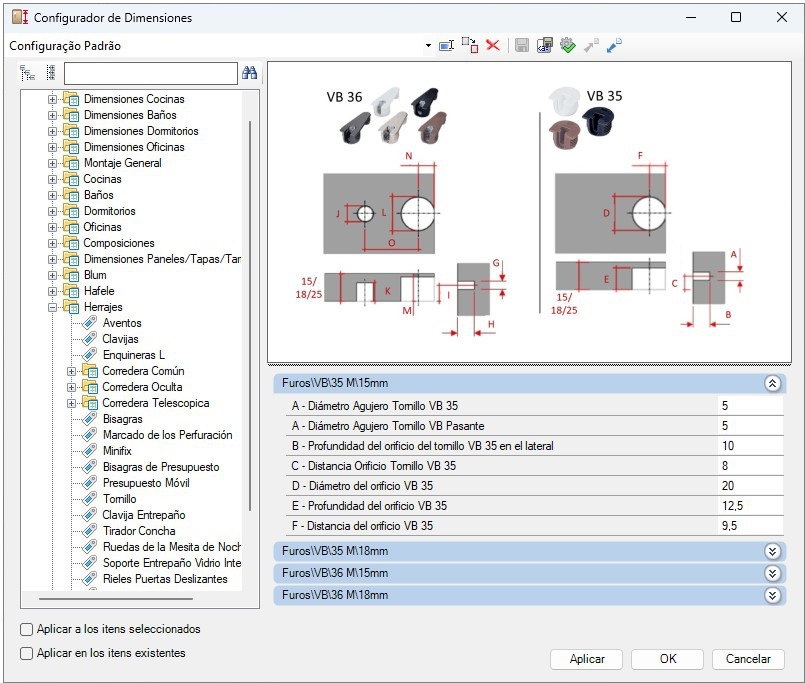The width and height of the screenshot is (805, 683).
Task: Enable Aplicar a los itens seleccionados
Action: tap(27, 630)
